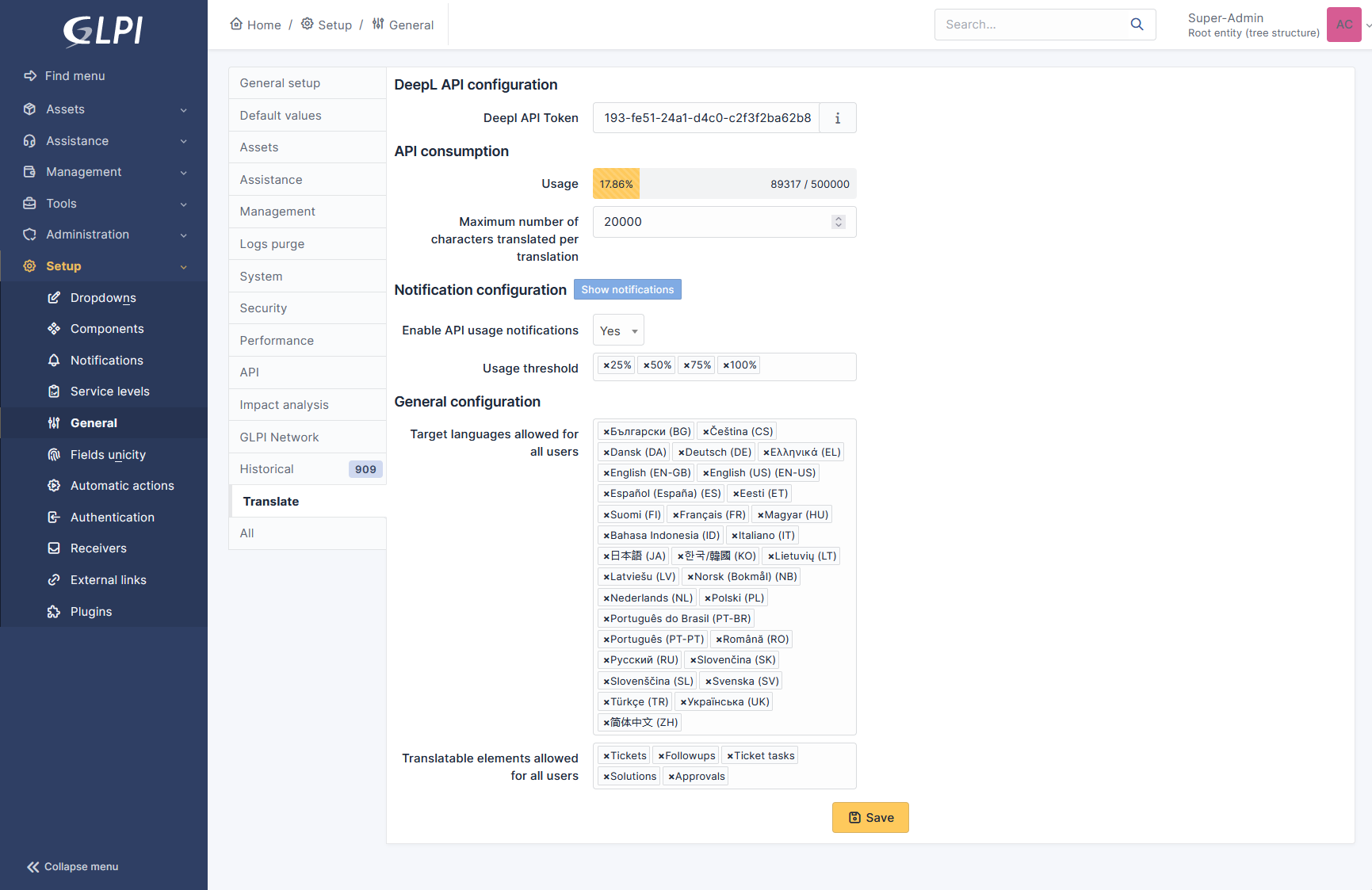Go to General breadcrumb link

click(403, 25)
